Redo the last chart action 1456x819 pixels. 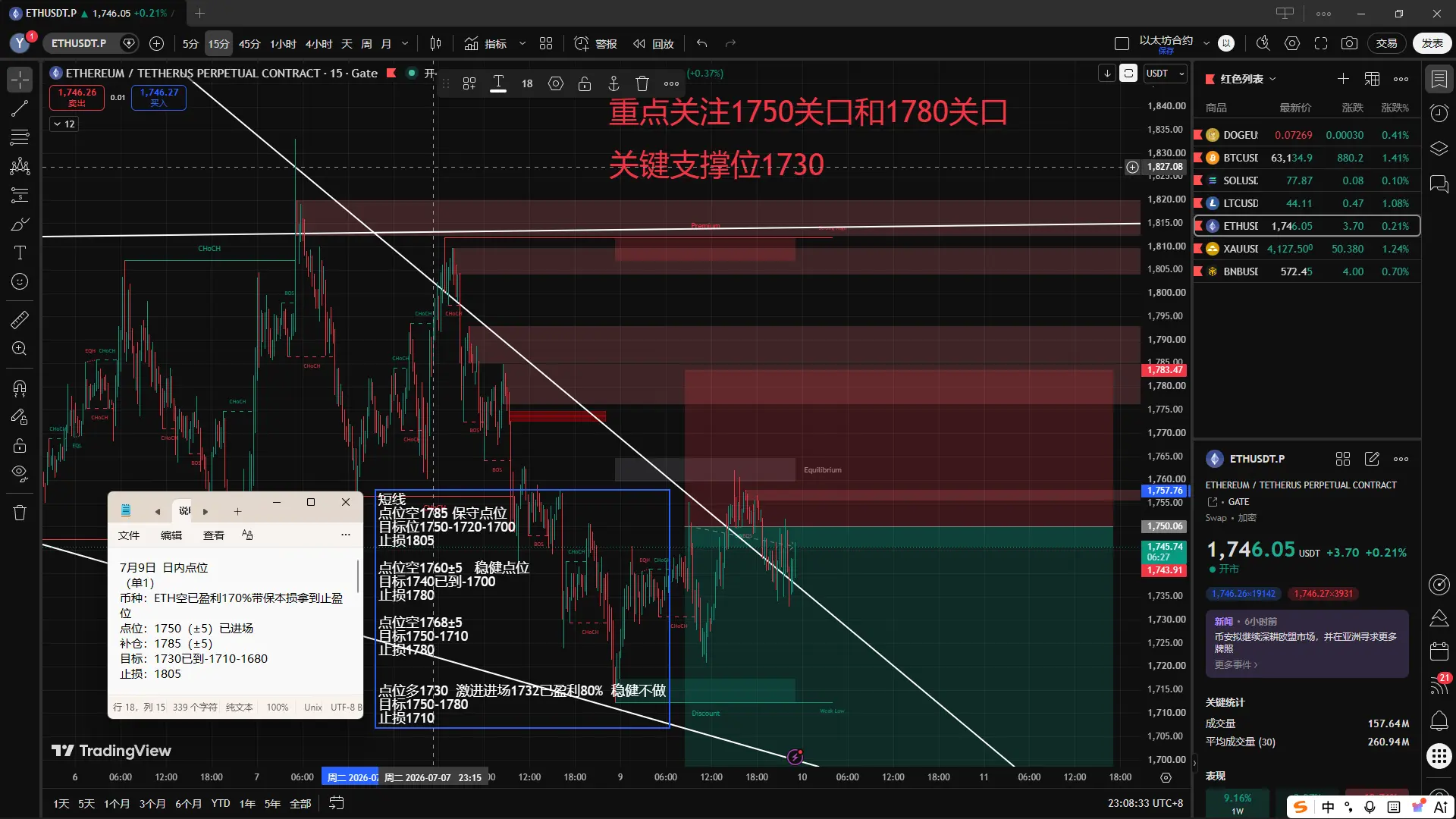click(x=731, y=43)
